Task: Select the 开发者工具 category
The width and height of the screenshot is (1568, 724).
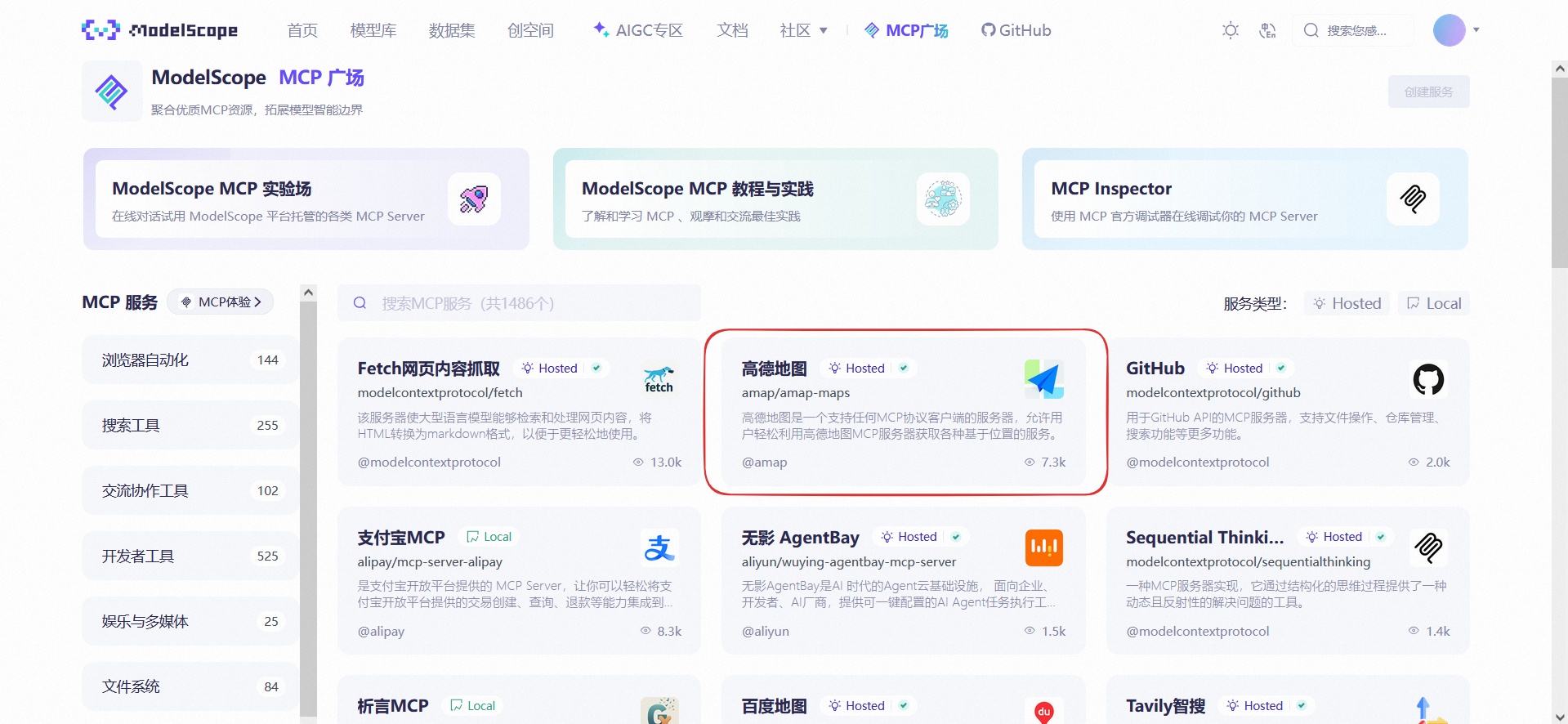Action: [190, 556]
